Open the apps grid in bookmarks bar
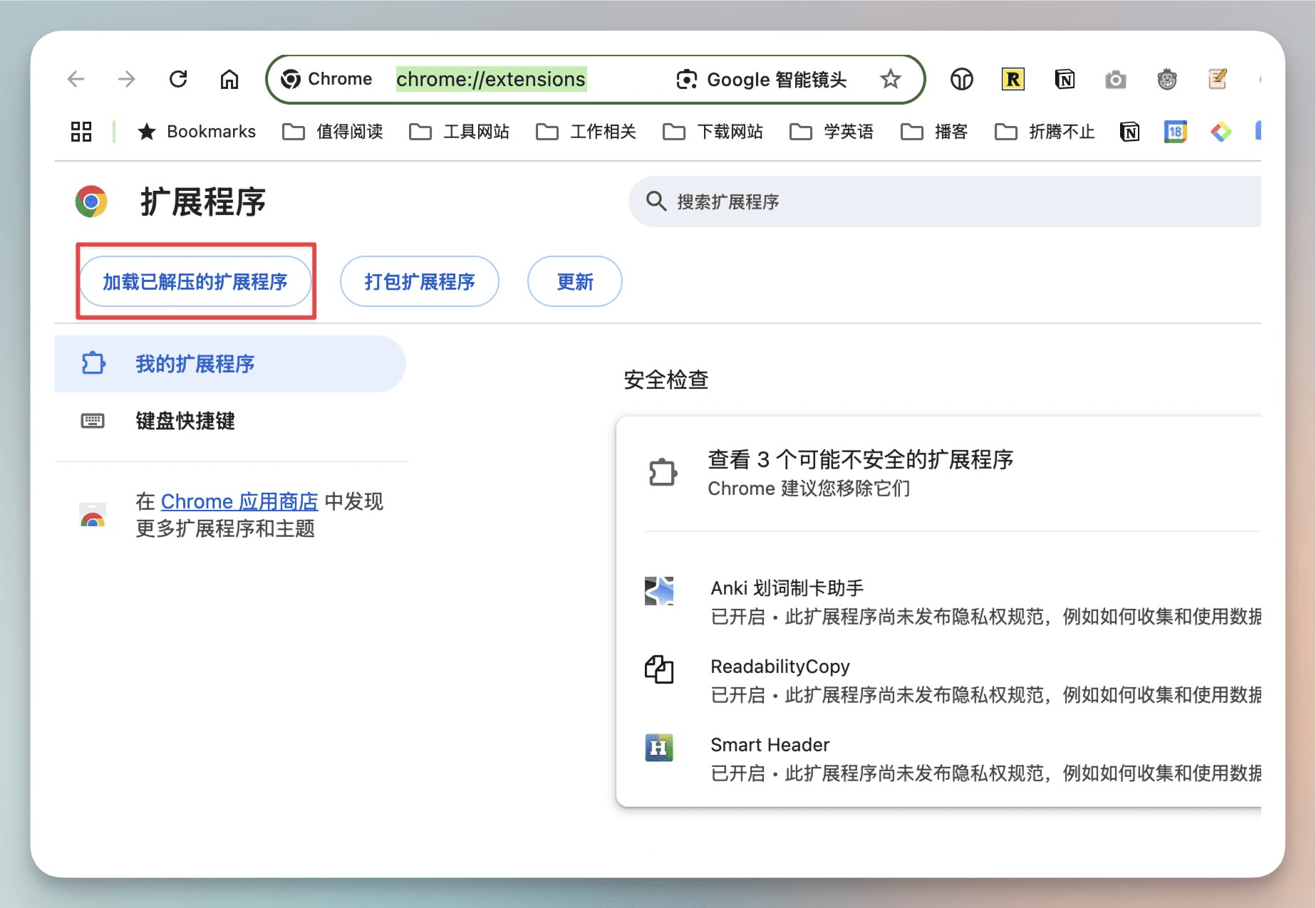 (x=81, y=132)
